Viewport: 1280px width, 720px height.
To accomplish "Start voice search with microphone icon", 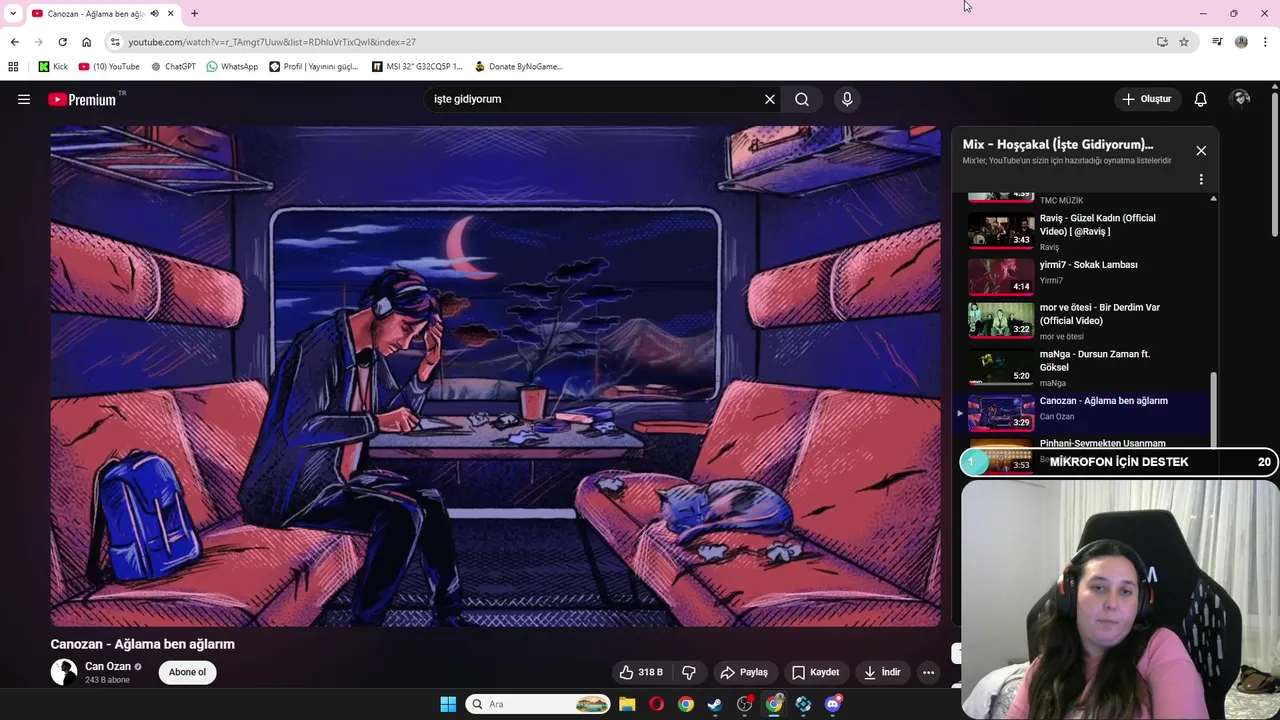I will coord(847,99).
